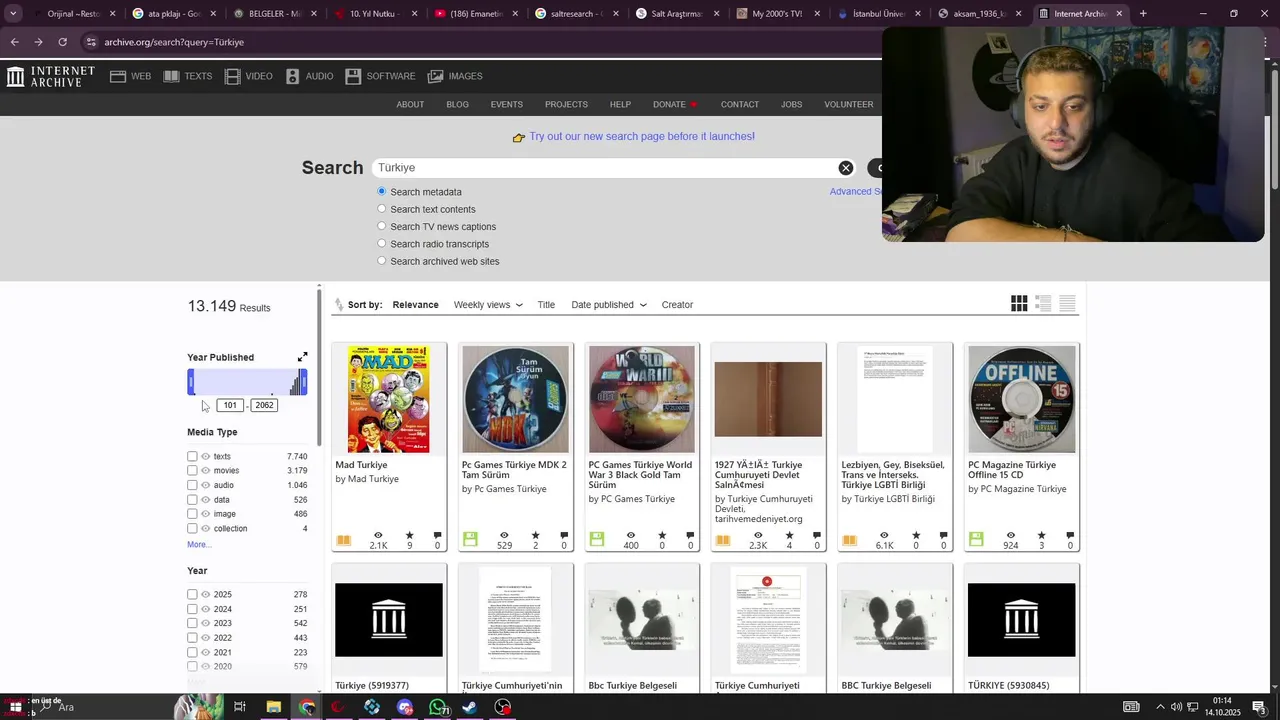Open the Weekly views sort dropdown
The height and width of the screenshot is (720, 1280).
tap(488, 305)
